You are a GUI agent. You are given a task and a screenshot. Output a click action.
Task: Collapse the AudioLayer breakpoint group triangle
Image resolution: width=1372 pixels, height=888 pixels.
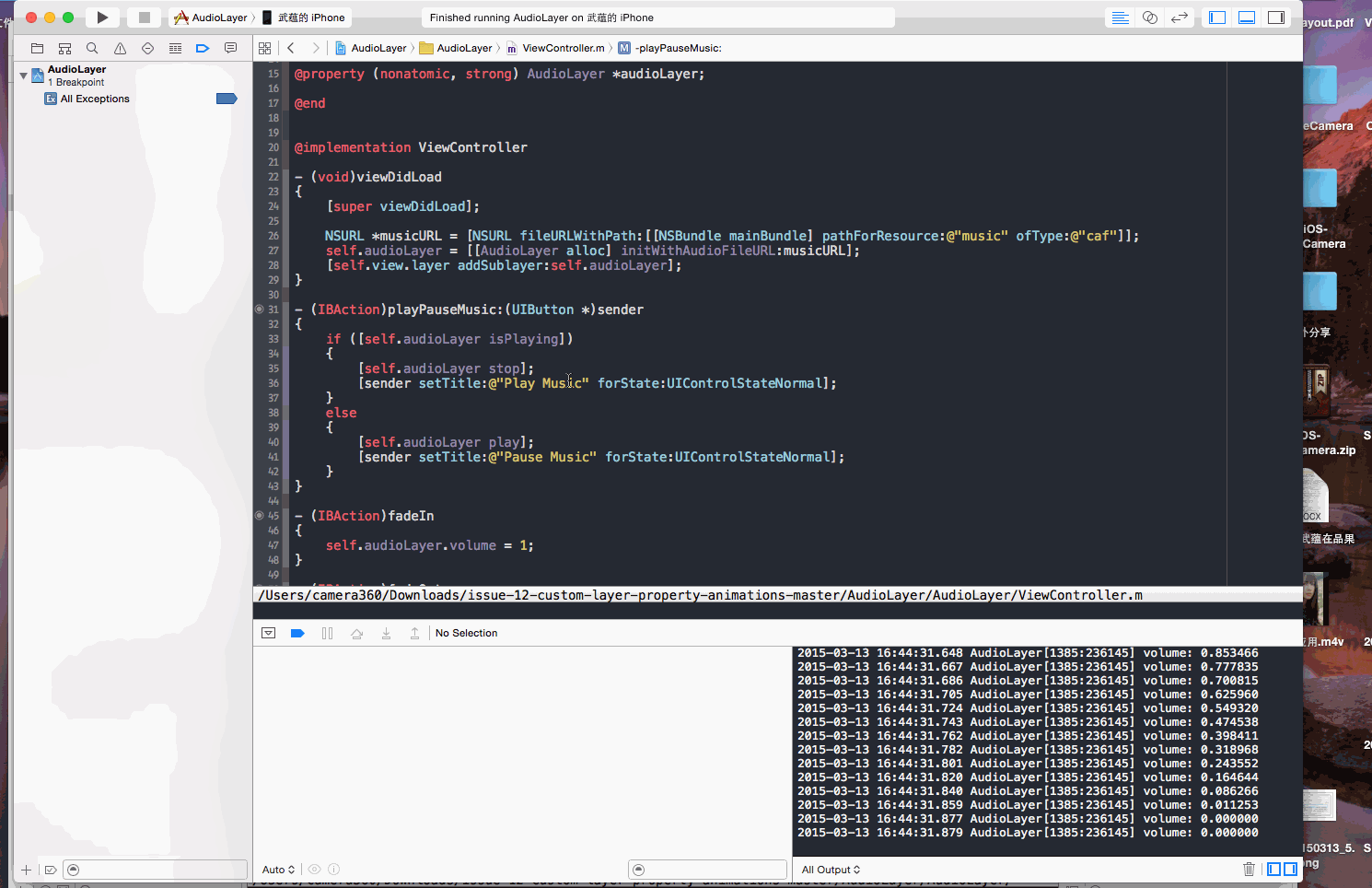coord(23,76)
